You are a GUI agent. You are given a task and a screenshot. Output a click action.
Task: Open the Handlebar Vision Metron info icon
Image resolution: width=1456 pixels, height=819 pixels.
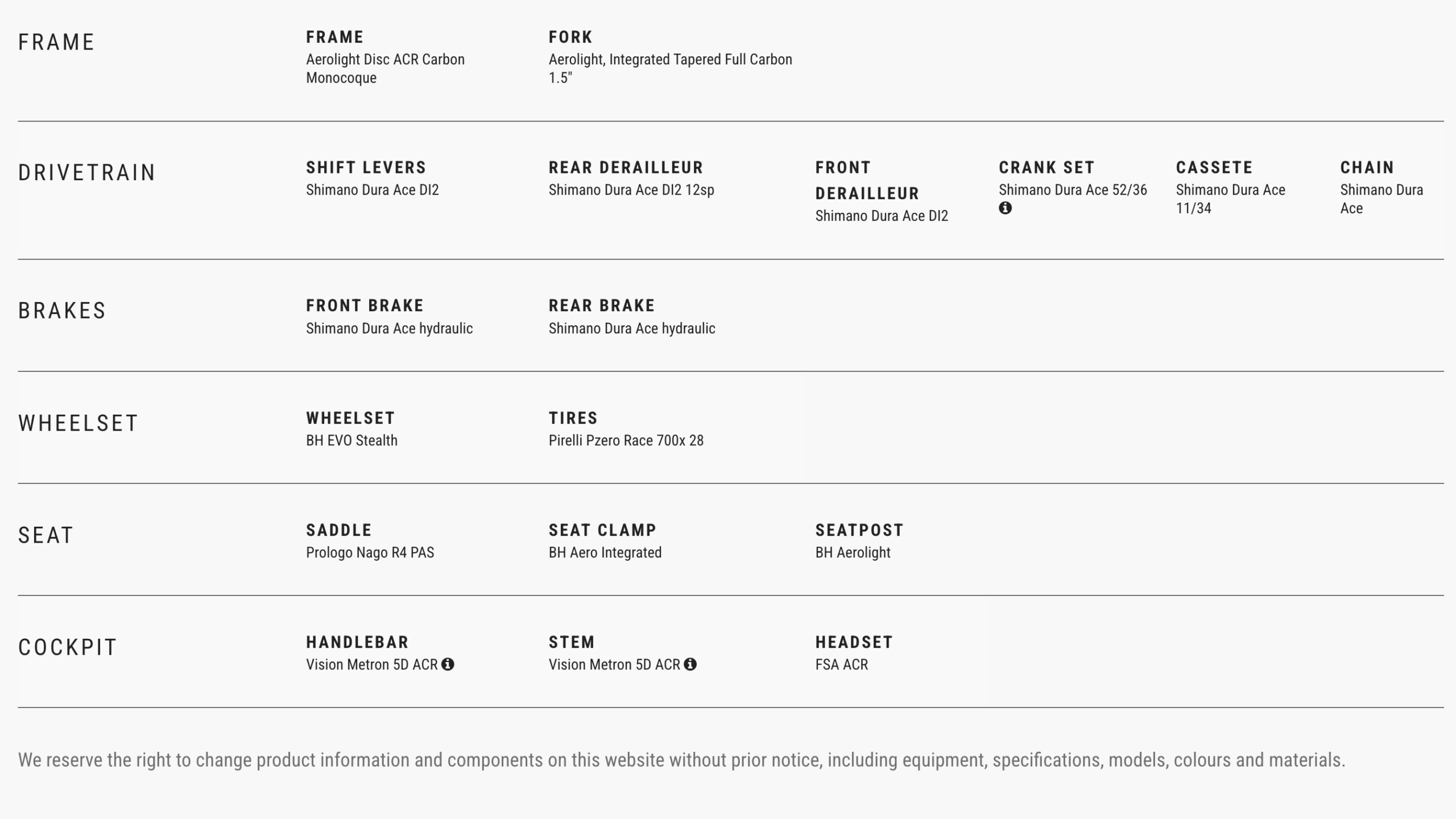click(x=448, y=664)
